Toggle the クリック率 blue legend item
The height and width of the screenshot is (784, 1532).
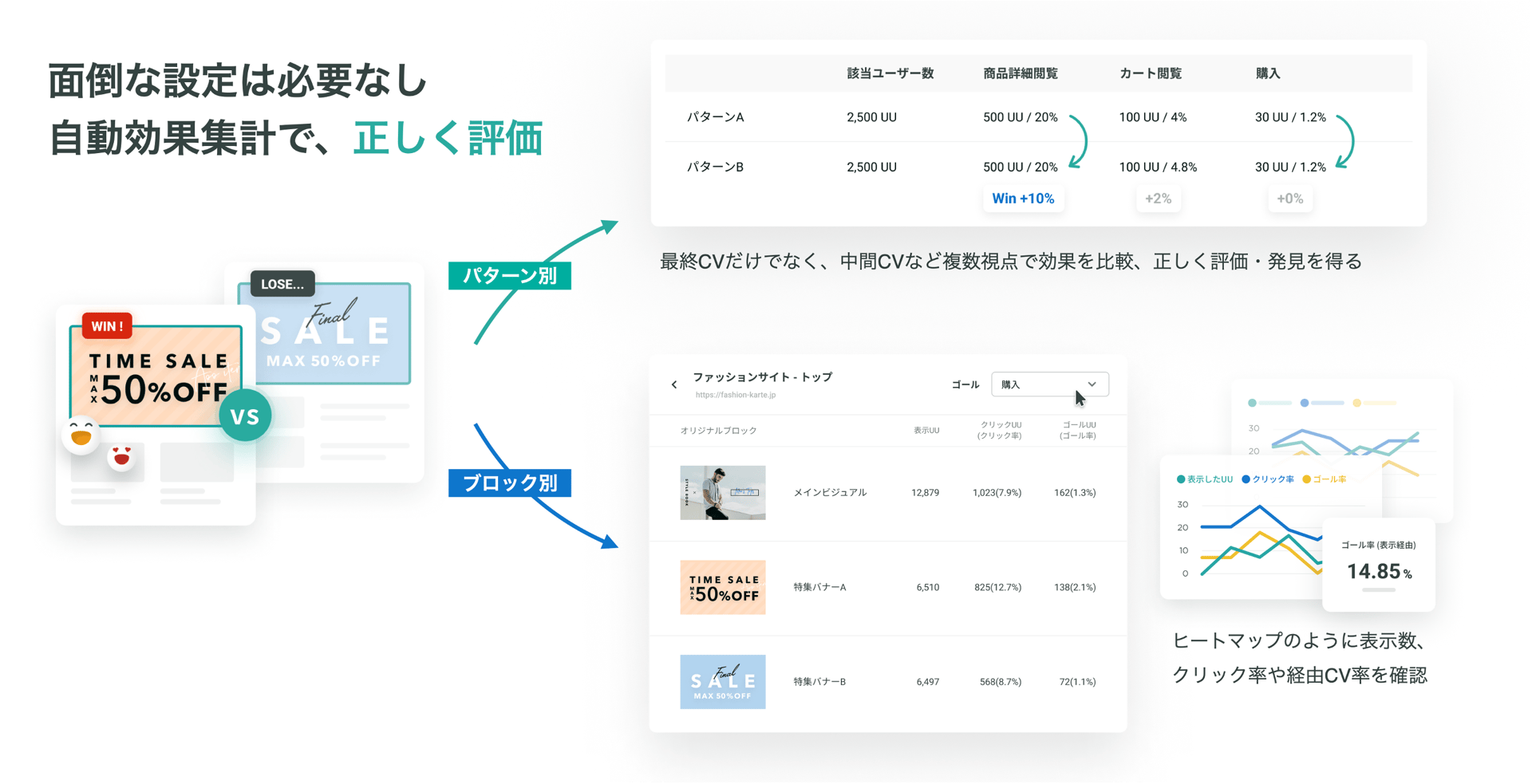(x=1268, y=479)
